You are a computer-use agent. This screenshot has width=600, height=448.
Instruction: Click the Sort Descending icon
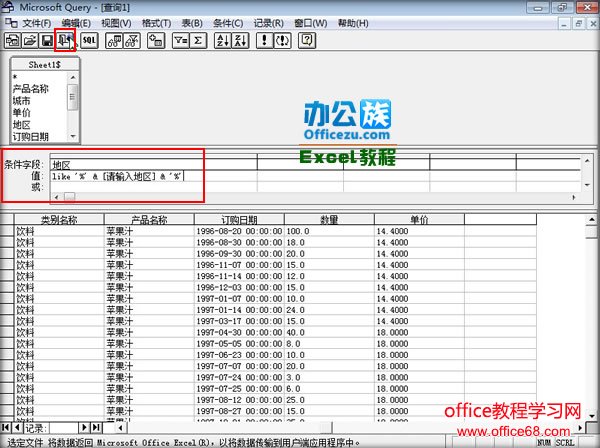point(241,41)
